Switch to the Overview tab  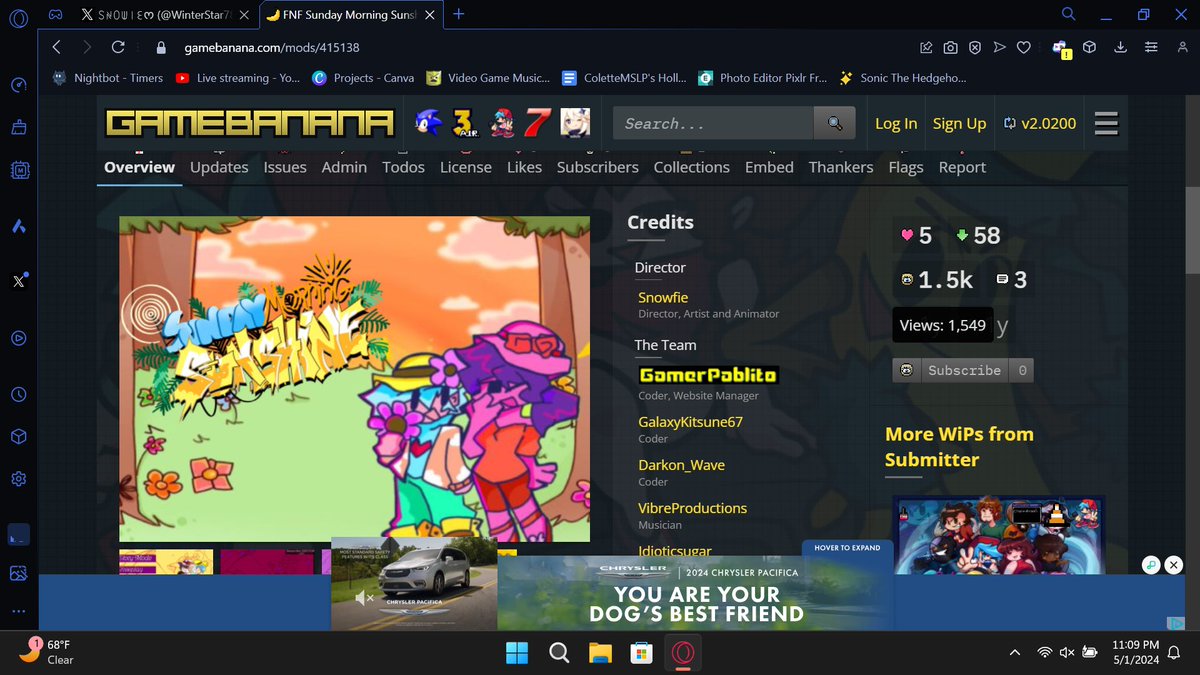coord(139,167)
